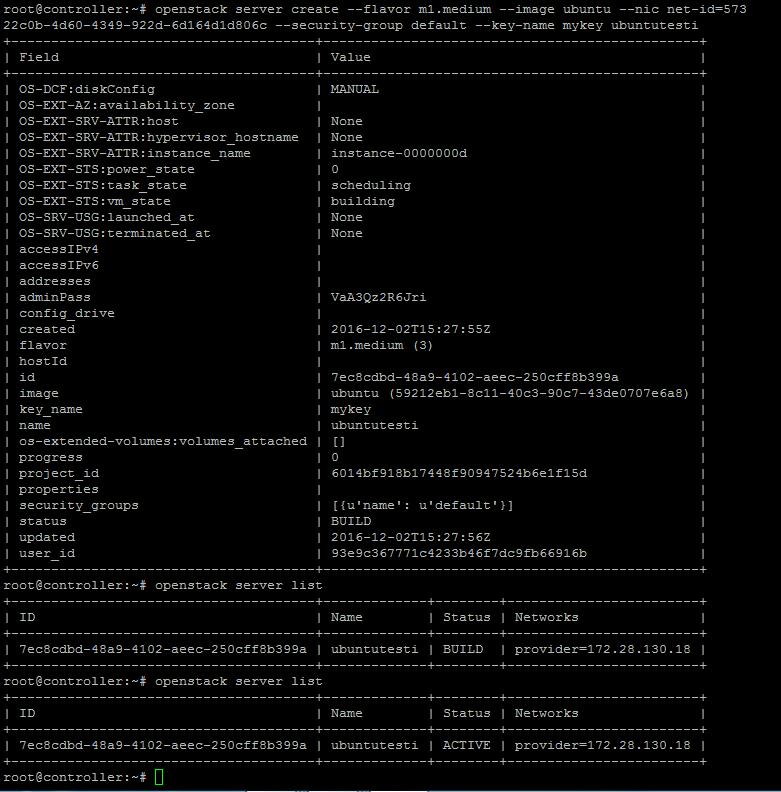
Task: Click the accessIPv4 field name
Action: pos(59,249)
